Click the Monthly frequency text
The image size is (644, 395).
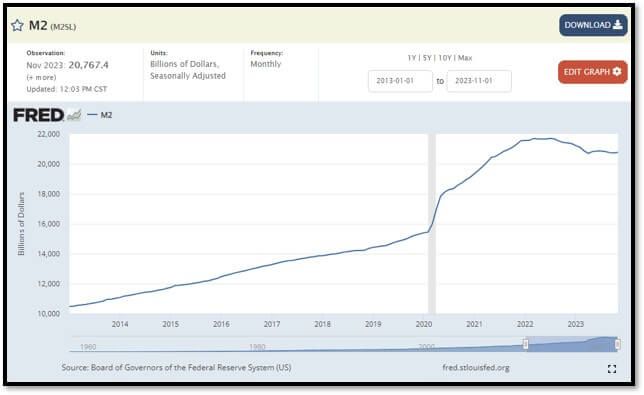(266, 64)
